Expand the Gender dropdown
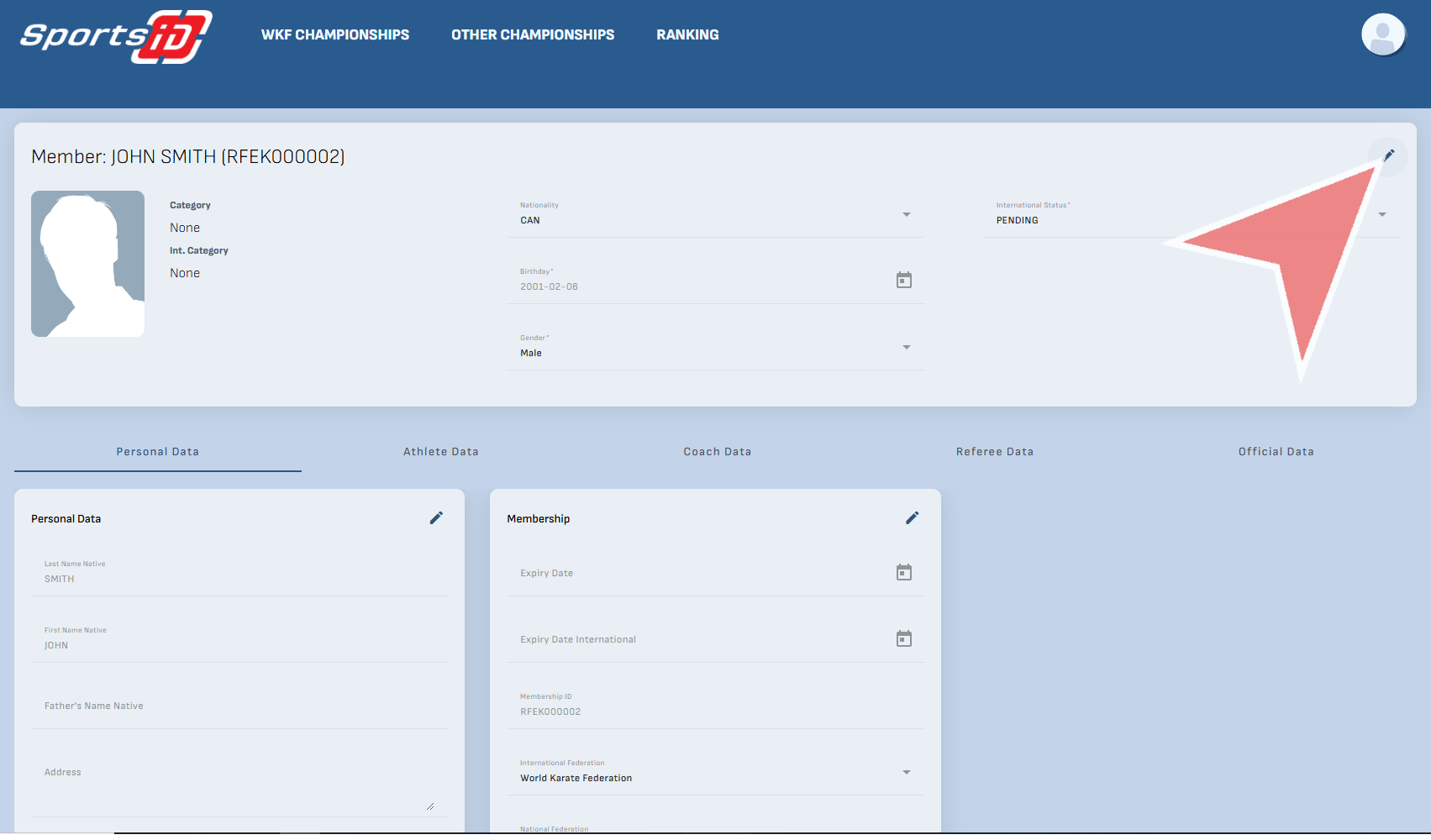 [906, 348]
